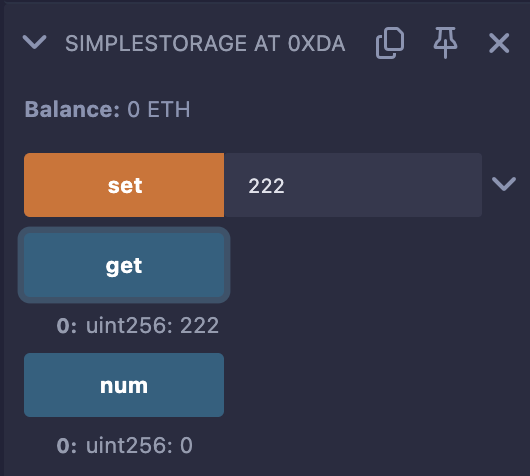The width and height of the screenshot is (530, 476).
Task: Click the orange set transaction button
Action: [124, 185]
